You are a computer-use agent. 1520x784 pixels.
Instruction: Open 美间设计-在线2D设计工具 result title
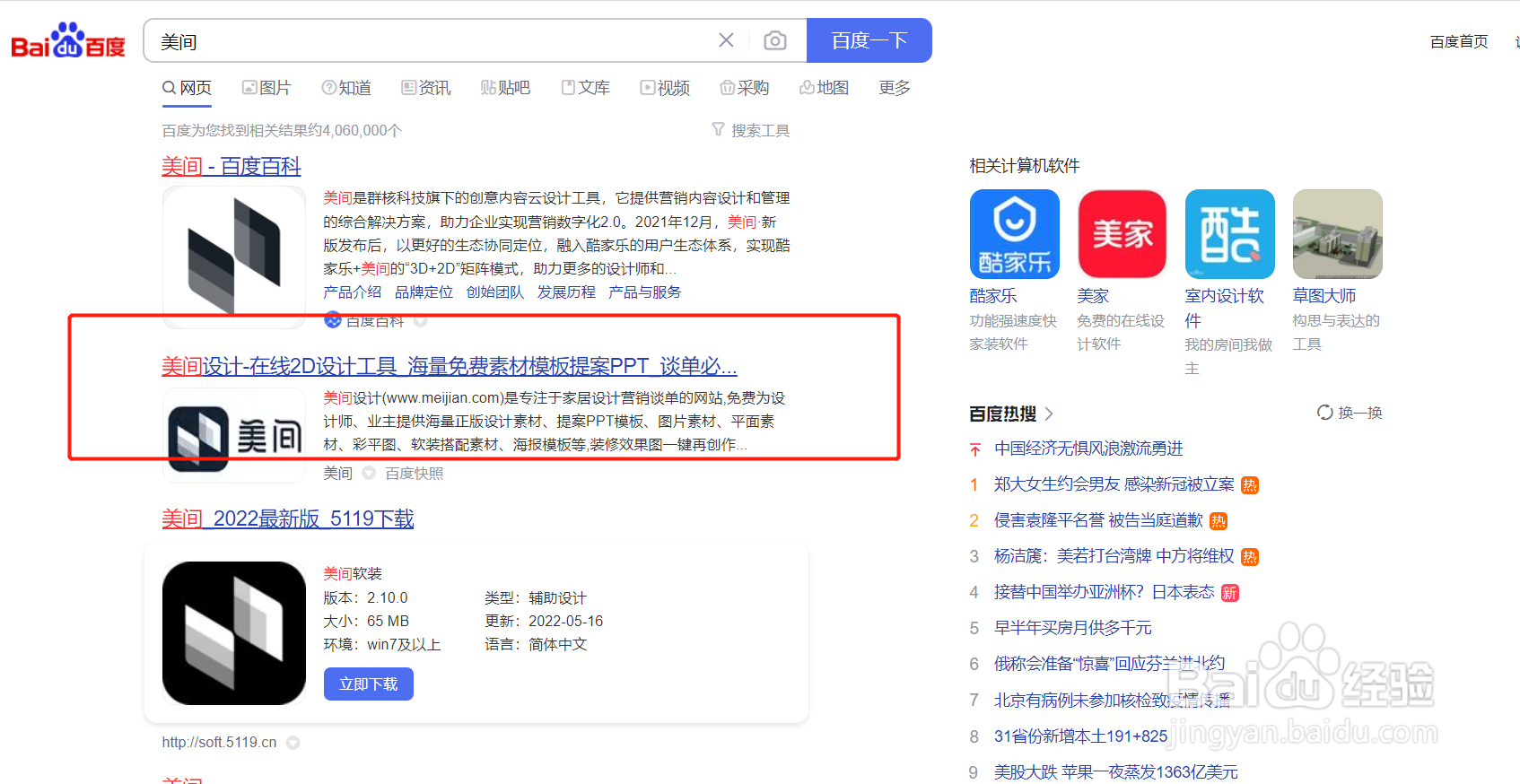[x=450, y=367]
